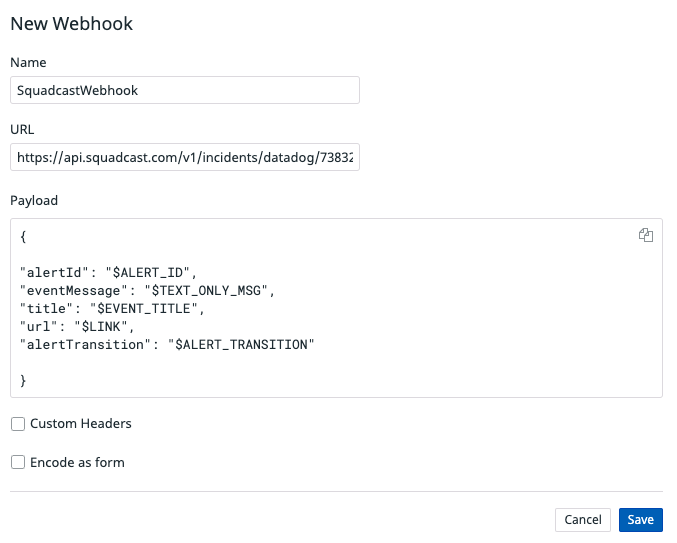Copy the payload with the clipboard icon
The height and width of the screenshot is (543, 677).
click(645, 235)
